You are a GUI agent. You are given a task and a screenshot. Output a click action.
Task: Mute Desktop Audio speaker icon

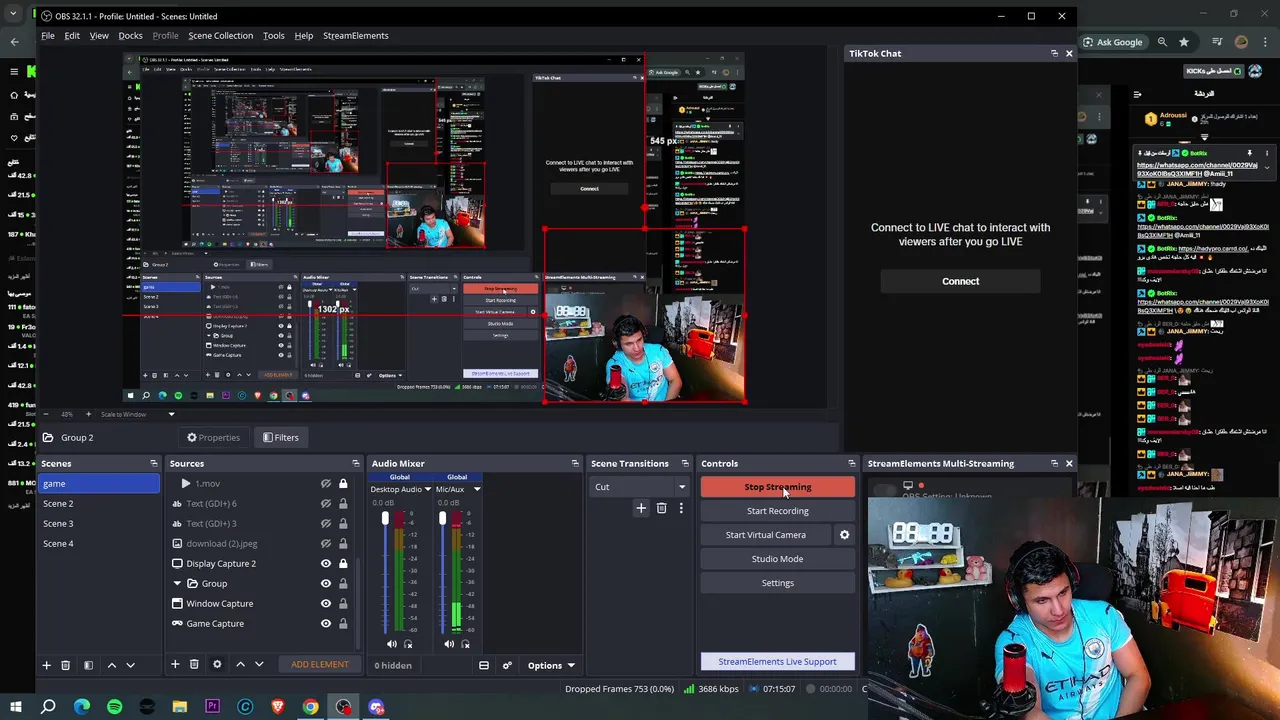pyautogui.click(x=392, y=644)
